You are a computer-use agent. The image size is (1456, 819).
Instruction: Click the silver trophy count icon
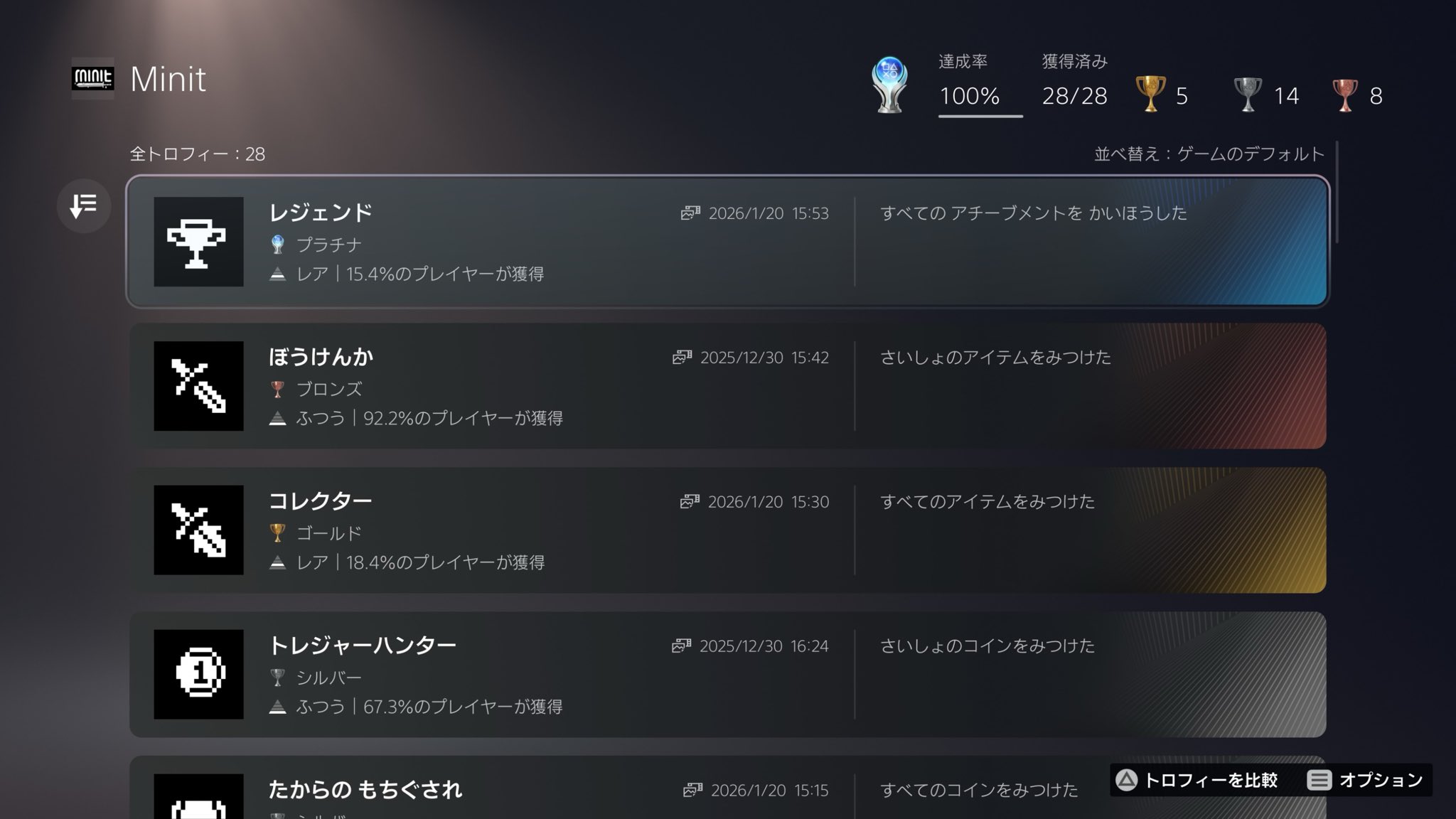[1248, 95]
